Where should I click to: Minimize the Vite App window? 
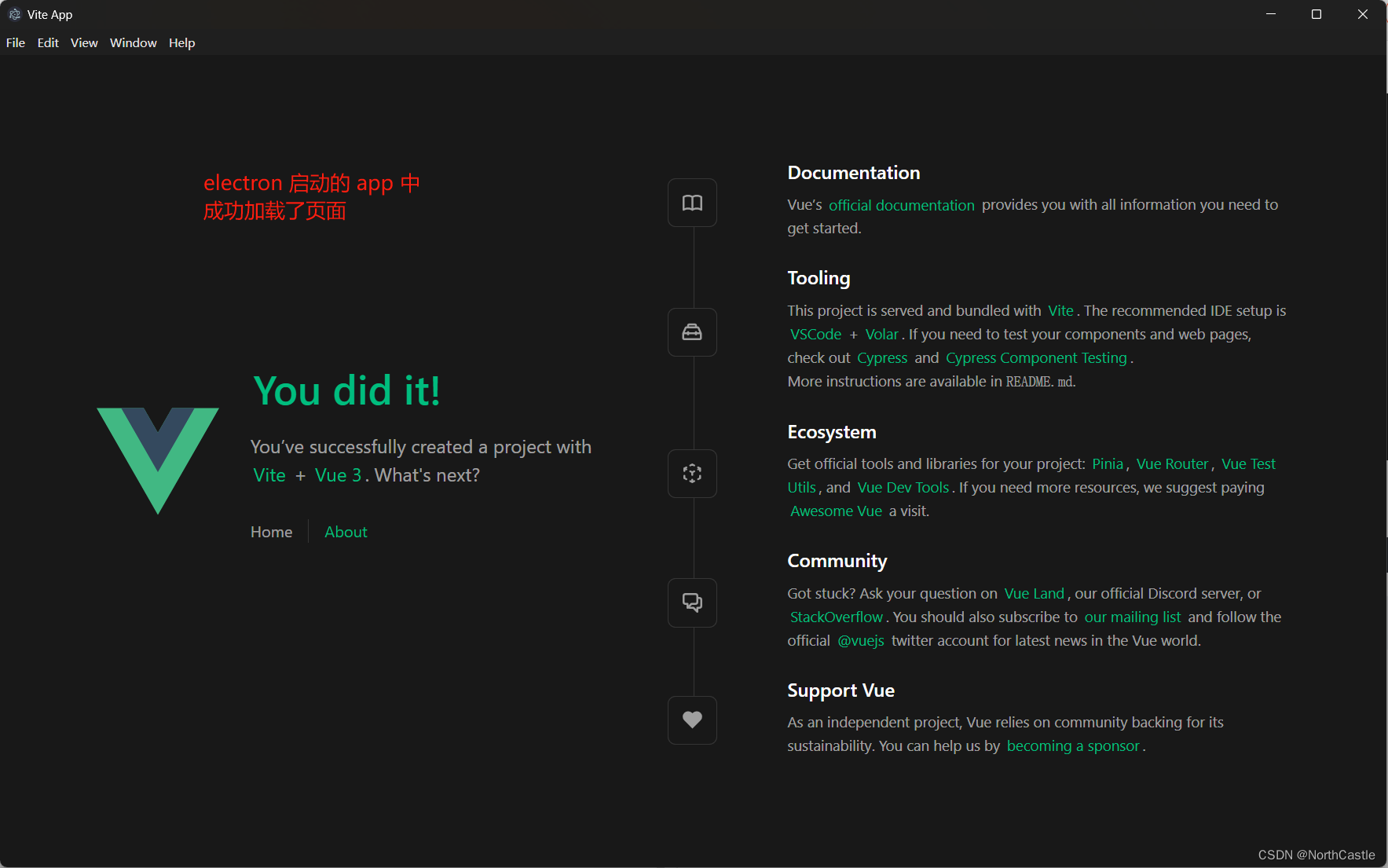pyautogui.click(x=1271, y=14)
